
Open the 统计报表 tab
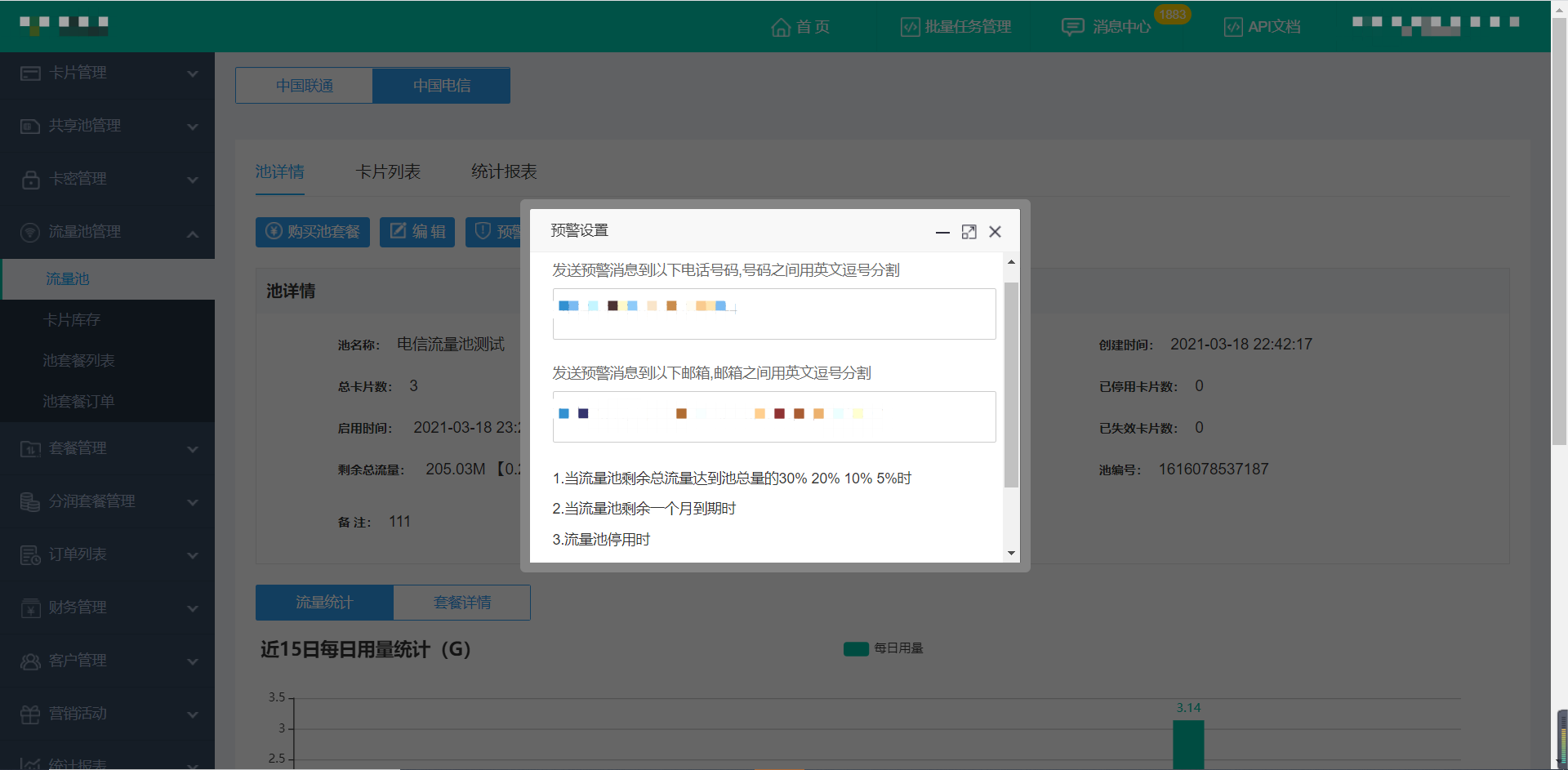click(504, 171)
